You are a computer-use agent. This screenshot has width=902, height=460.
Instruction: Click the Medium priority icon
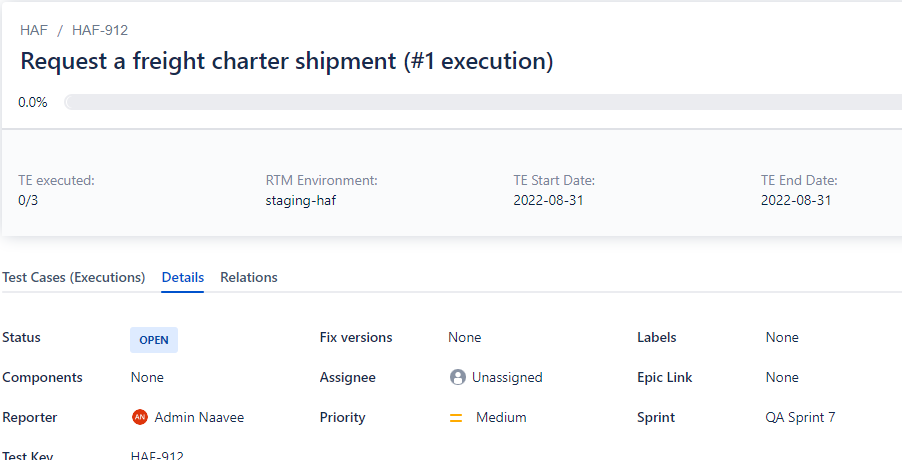point(456,418)
